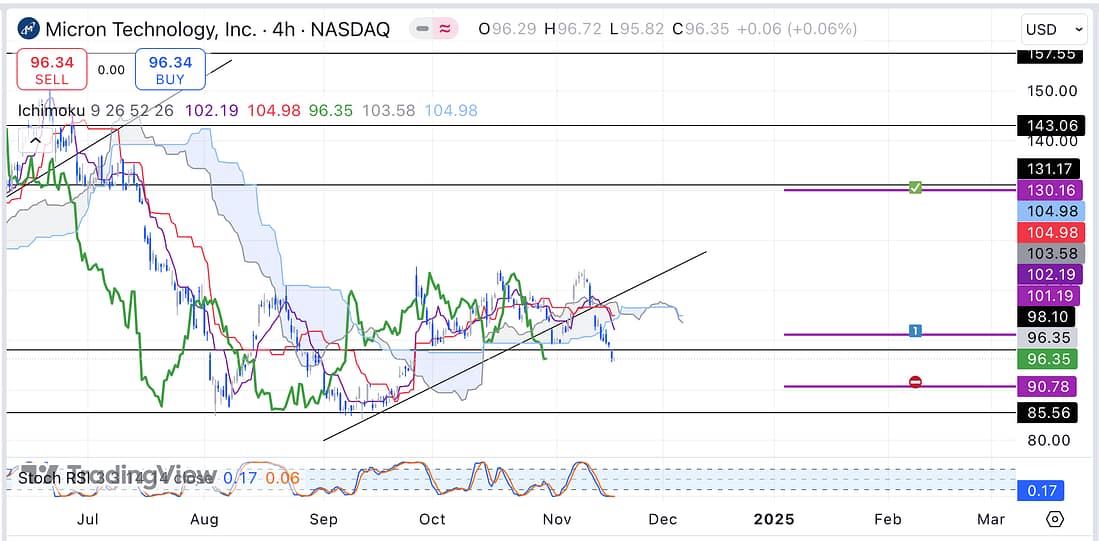1099x541 pixels.
Task: Click the green checkmark marker on 130.16 line
Action: tap(914, 188)
